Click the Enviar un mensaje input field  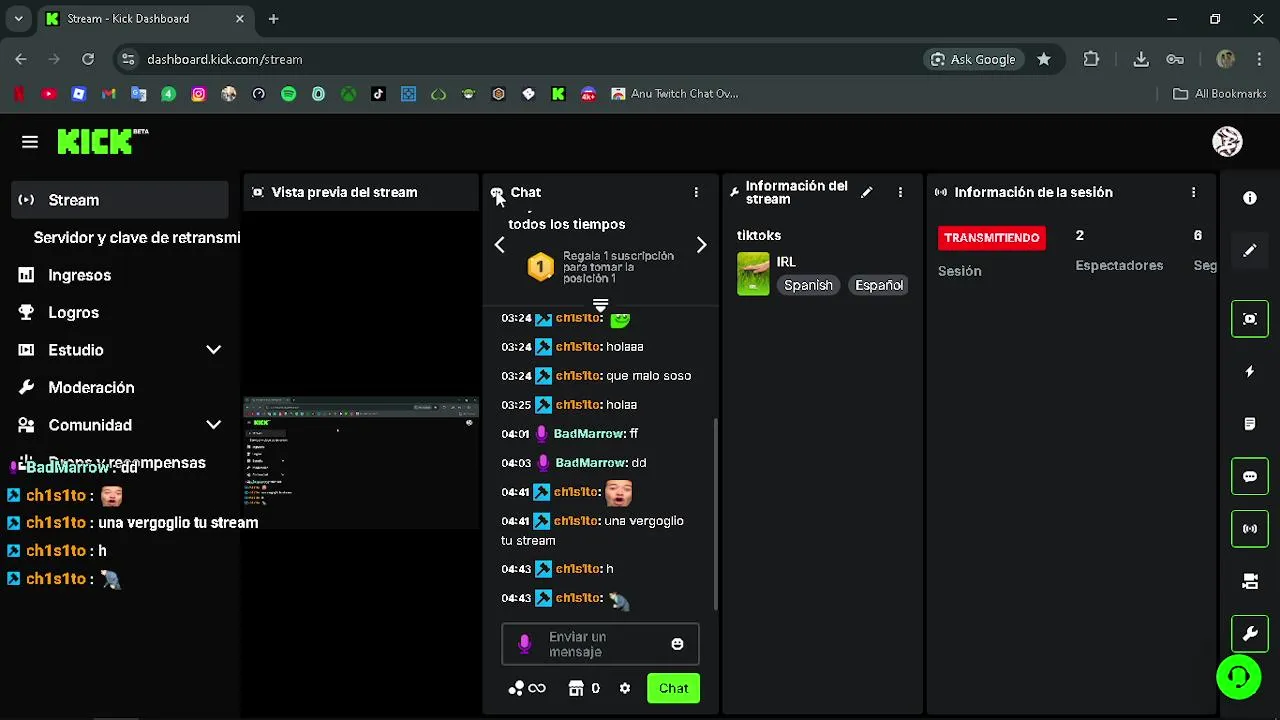[x=600, y=644]
